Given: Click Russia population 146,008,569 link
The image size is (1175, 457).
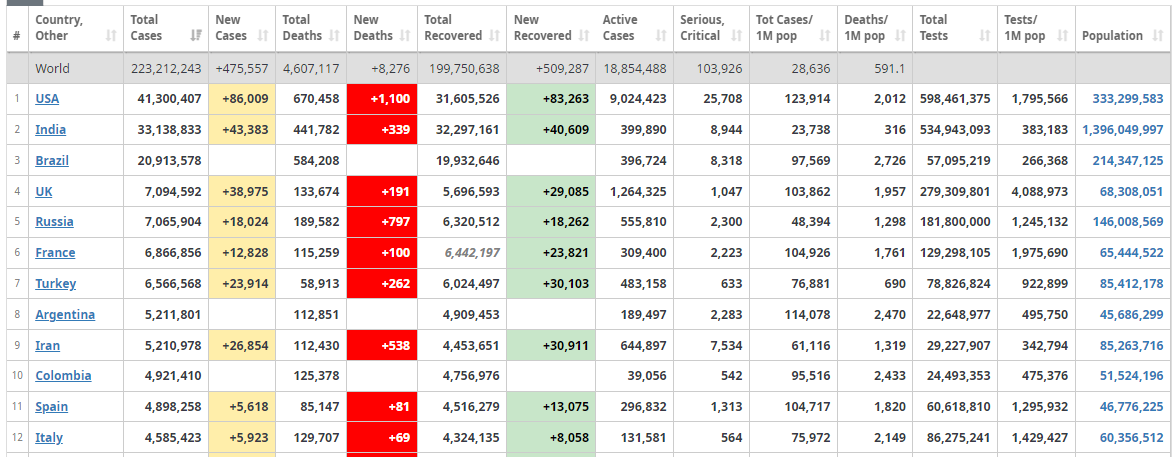Looking at the screenshot, I should tap(1127, 222).
